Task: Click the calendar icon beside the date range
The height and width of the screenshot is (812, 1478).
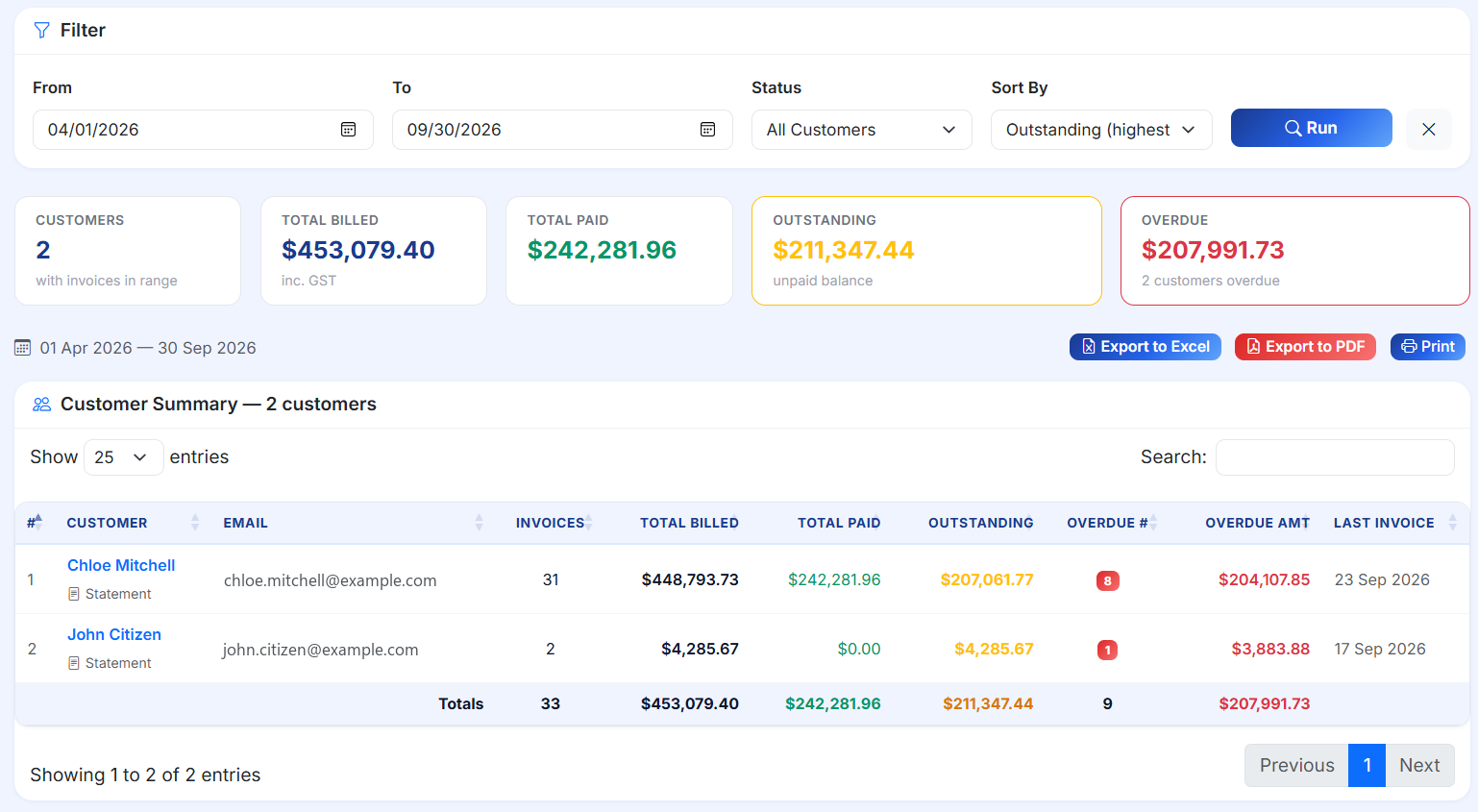Action: pos(23,348)
